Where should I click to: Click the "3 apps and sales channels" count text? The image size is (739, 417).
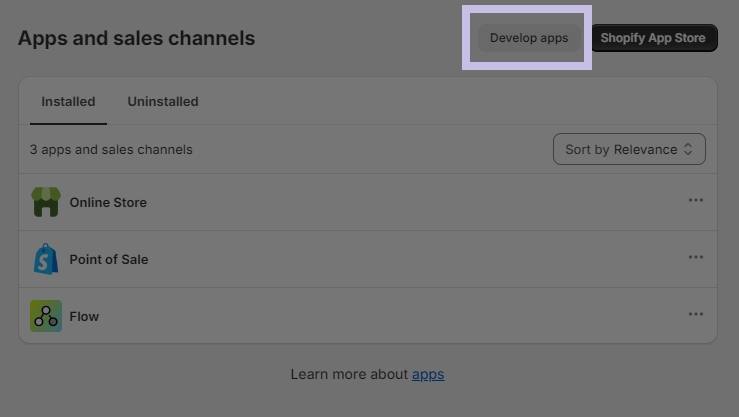[x=111, y=150]
